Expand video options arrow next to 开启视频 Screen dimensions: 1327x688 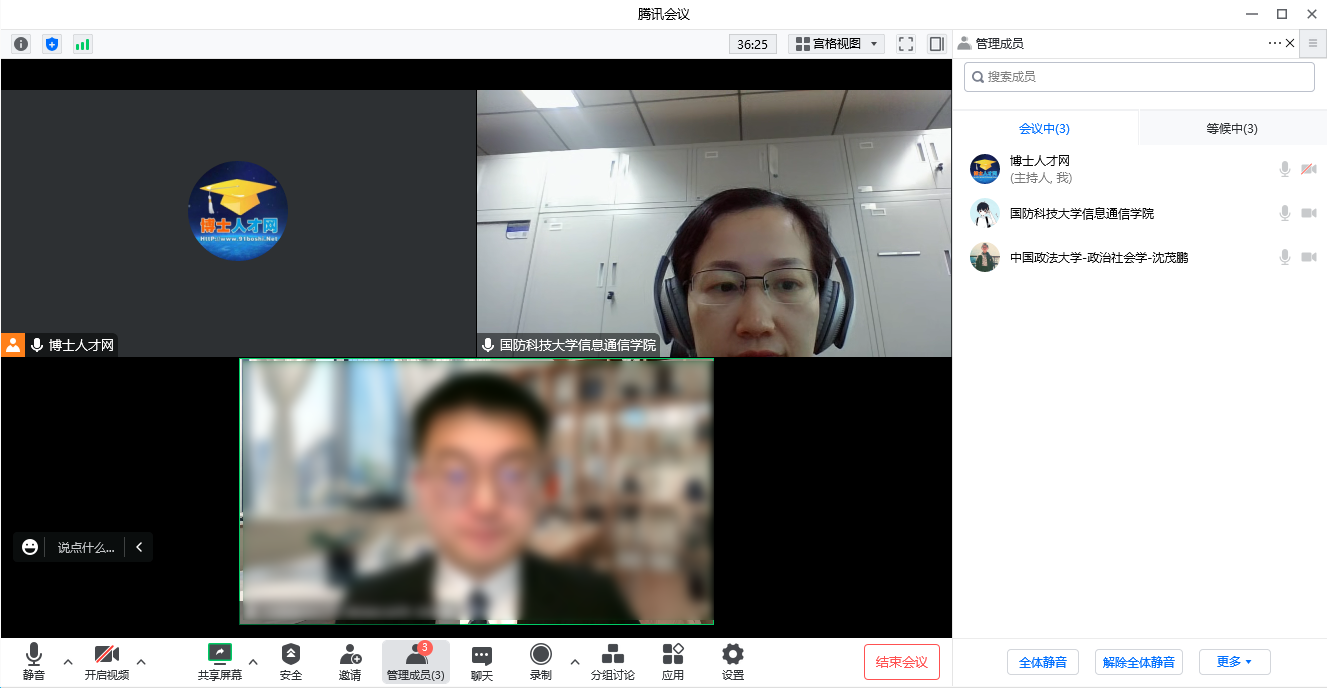click(141, 661)
